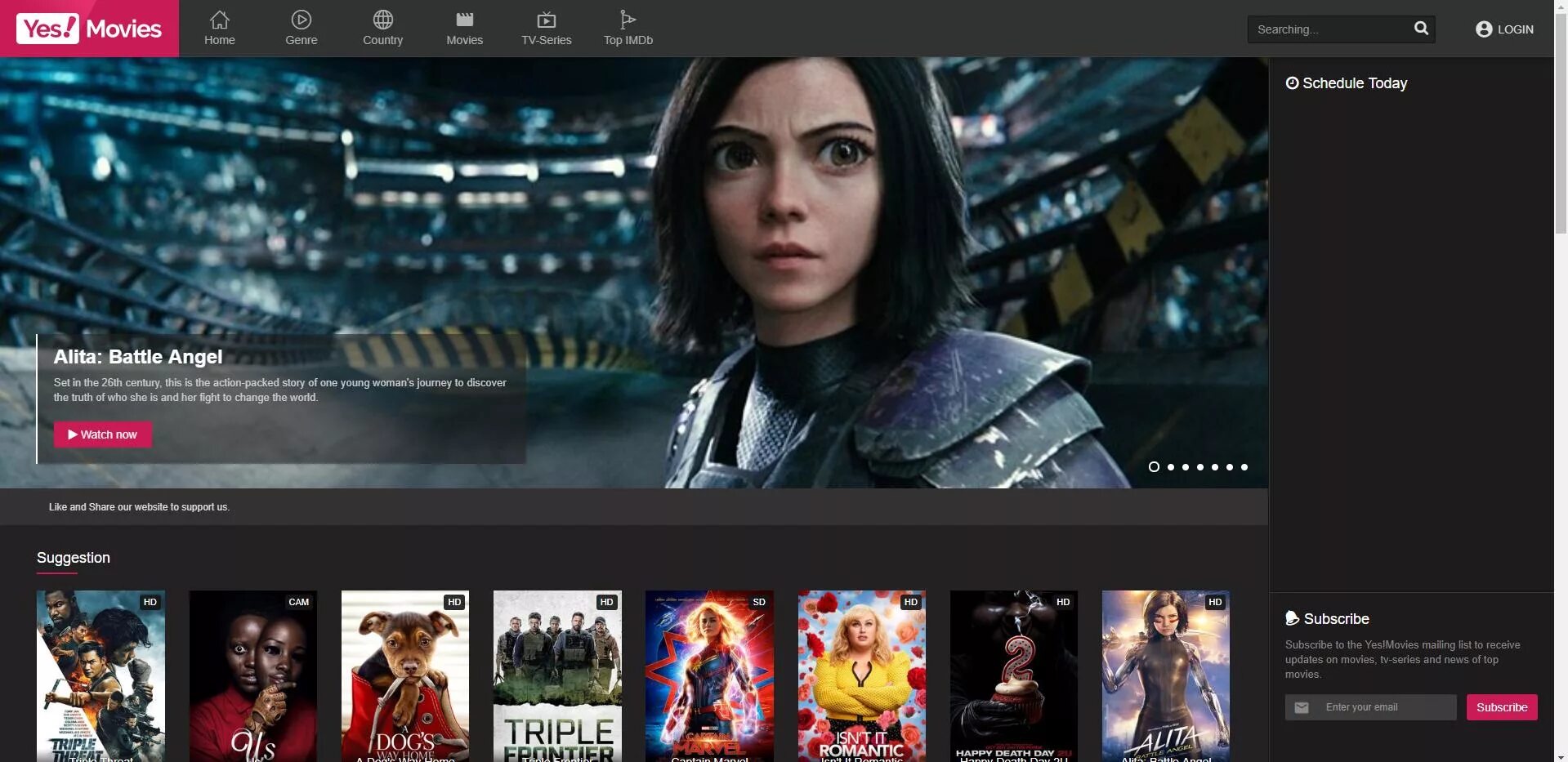Go to Home menu label

point(220,40)
